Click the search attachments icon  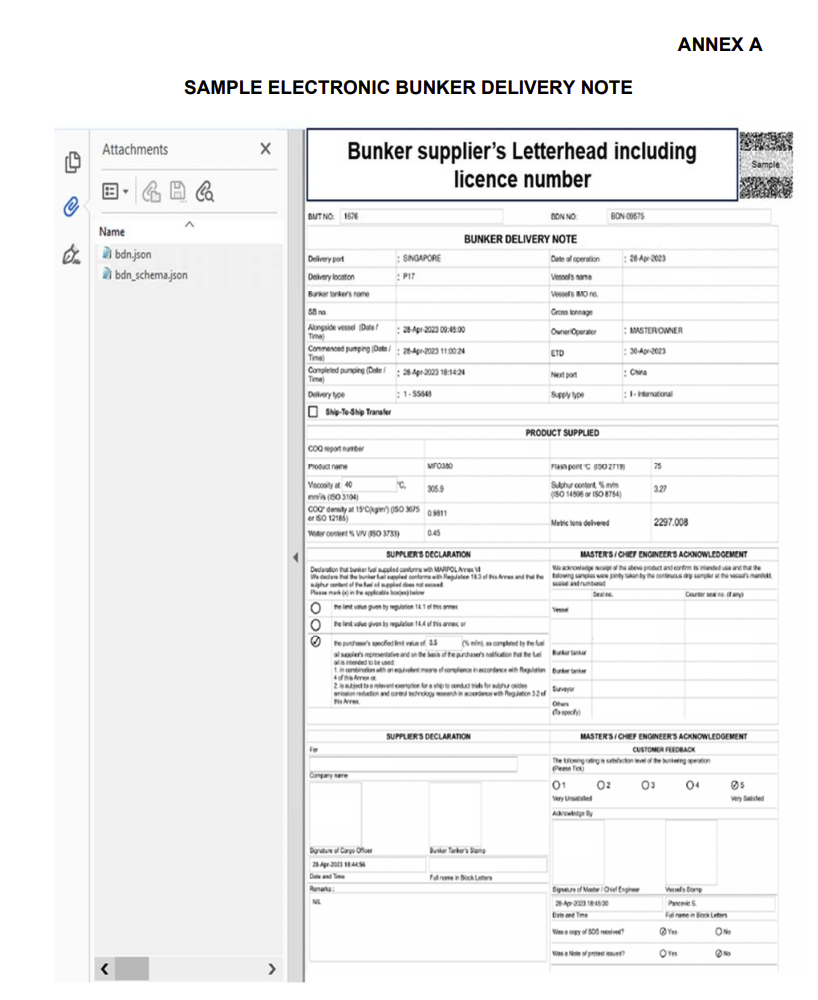205,190
